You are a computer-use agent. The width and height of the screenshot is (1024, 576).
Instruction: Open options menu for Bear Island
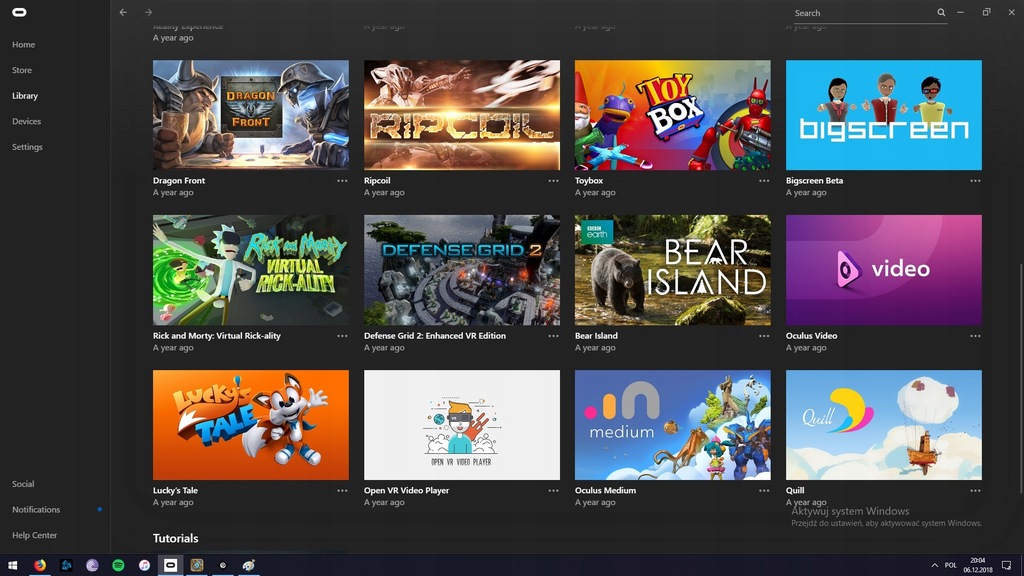click(764, 336)
